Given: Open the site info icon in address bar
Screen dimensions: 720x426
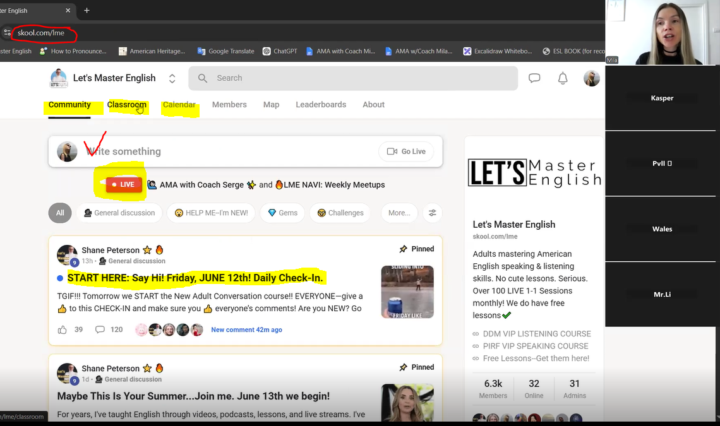Looking at the screenshot, I should tap(7, 33).
